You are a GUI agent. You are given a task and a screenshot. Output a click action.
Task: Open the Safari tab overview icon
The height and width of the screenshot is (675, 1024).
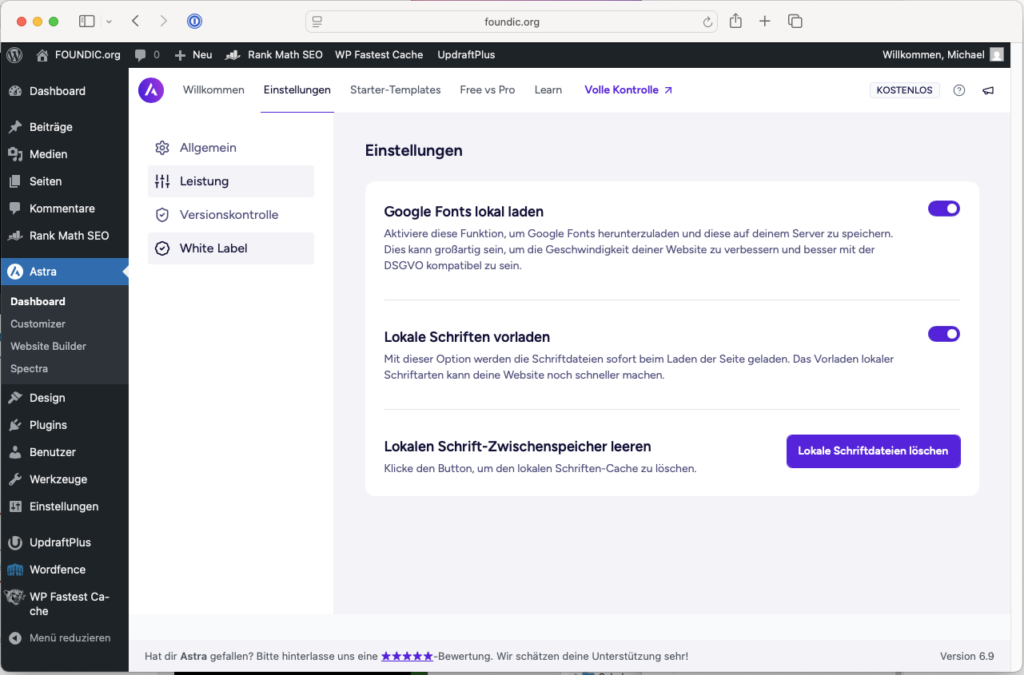795,21
